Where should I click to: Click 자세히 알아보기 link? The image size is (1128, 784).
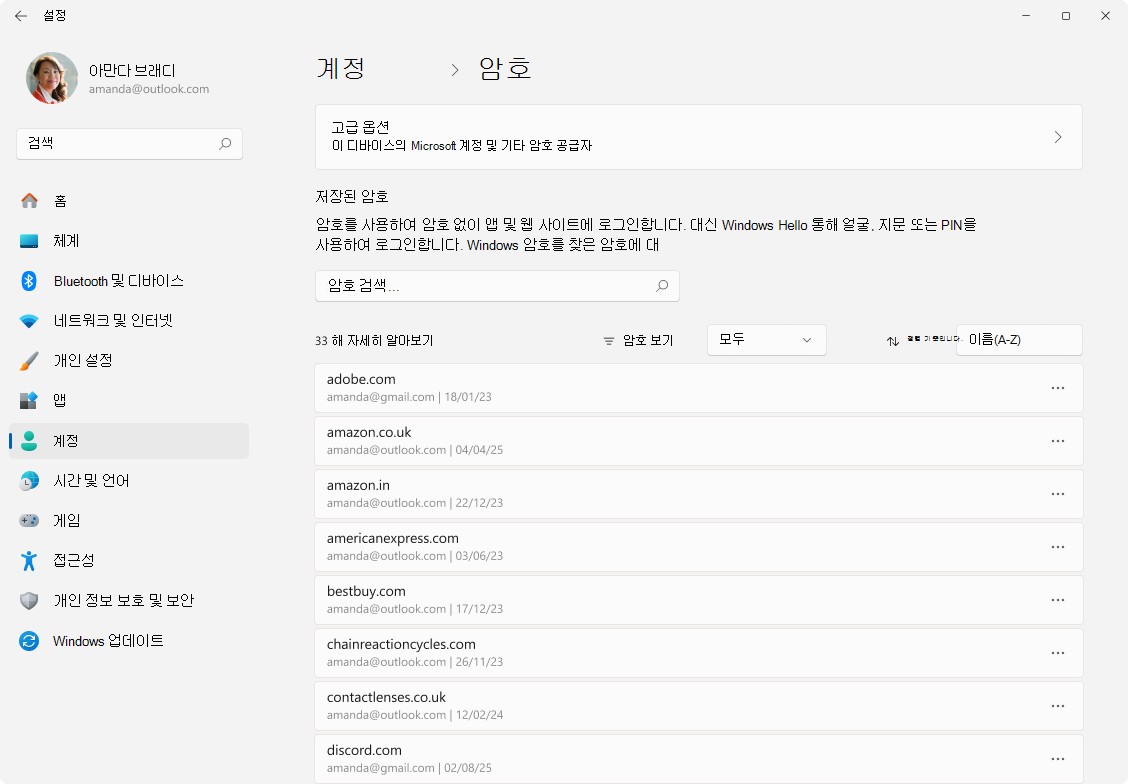pos(391,341)
